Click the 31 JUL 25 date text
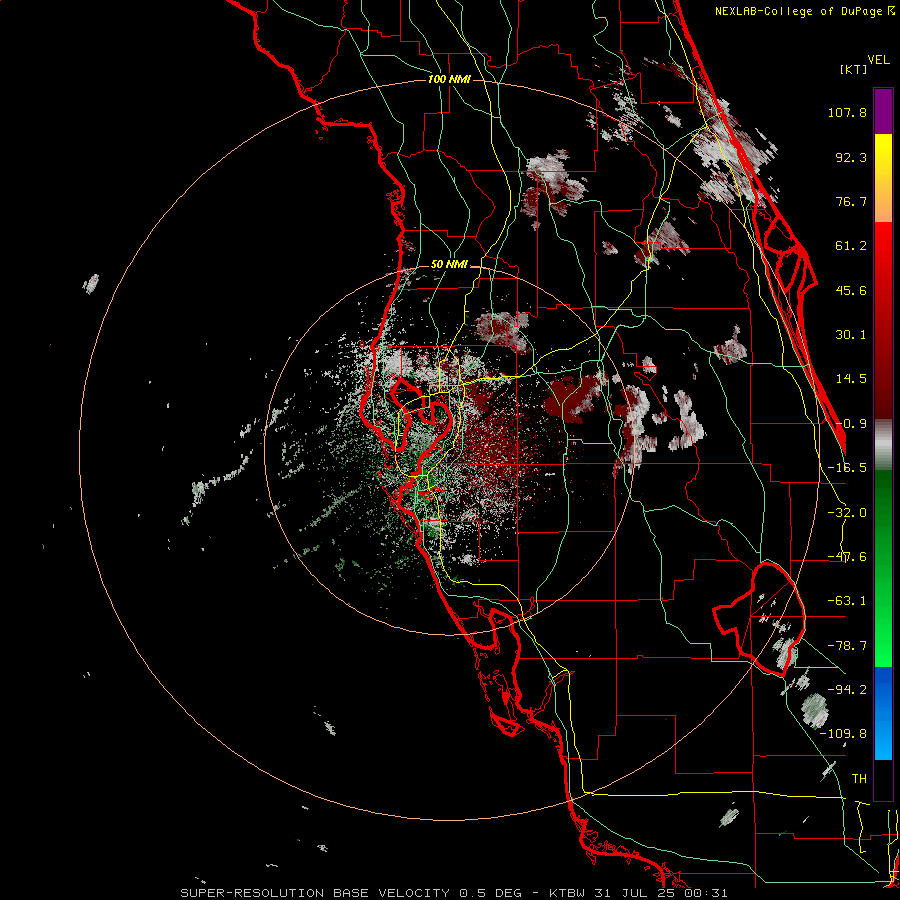The image size is (900, 900). [637, 893]
